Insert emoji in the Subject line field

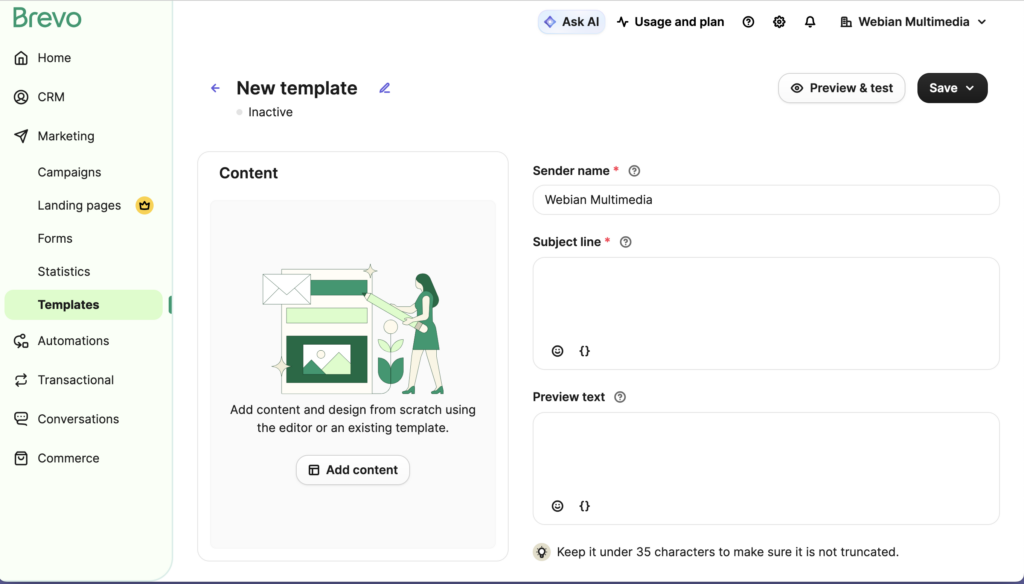pyautogui.click(x=558, y=351)
